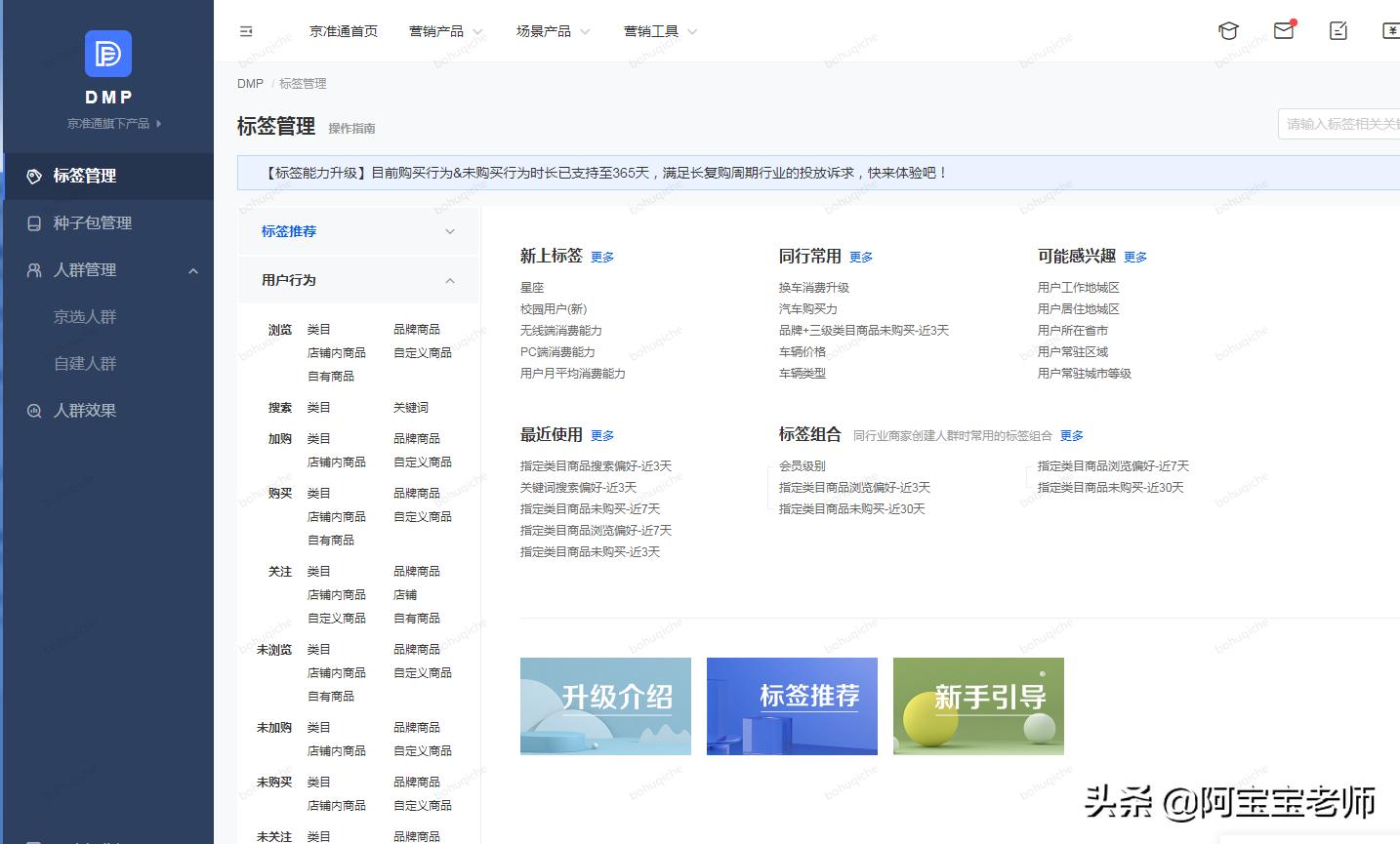Collapse the 标签推荐 section chevron
1400x844 pixels.
[x=449, y=231]
